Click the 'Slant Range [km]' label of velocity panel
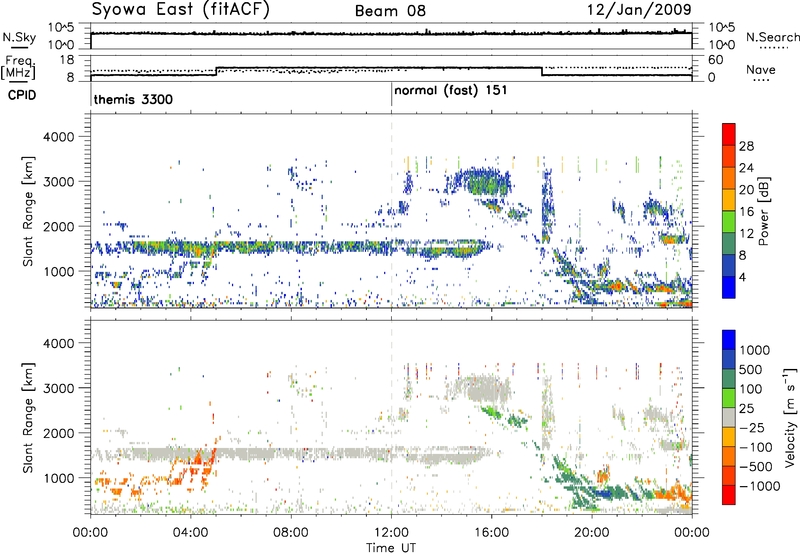This screenshot has width=800, height=554. click(28, 418)
